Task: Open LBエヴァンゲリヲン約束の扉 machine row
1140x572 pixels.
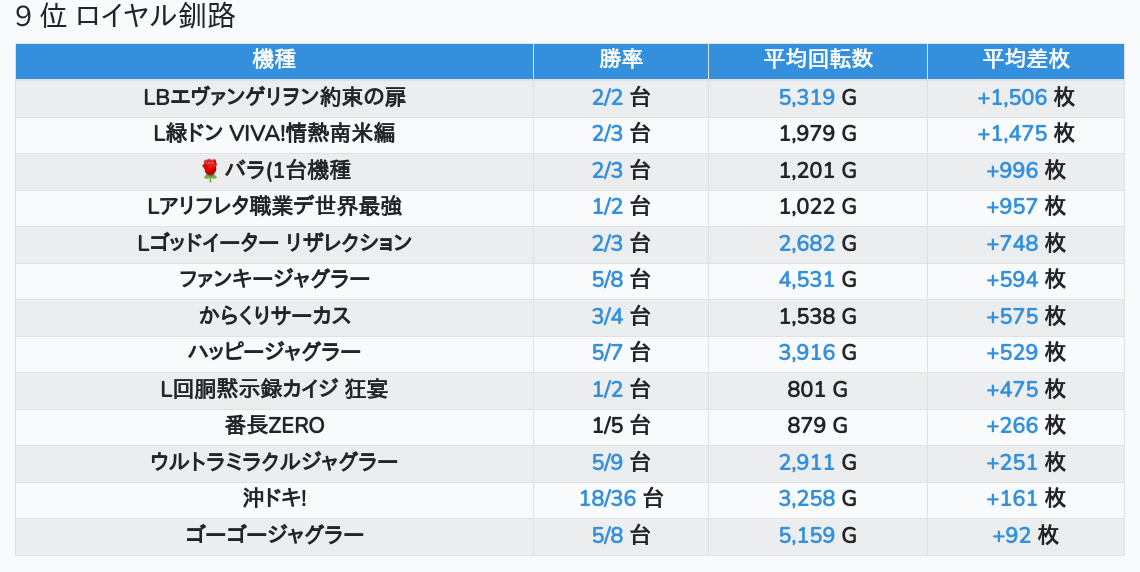Action: [274, 98]
